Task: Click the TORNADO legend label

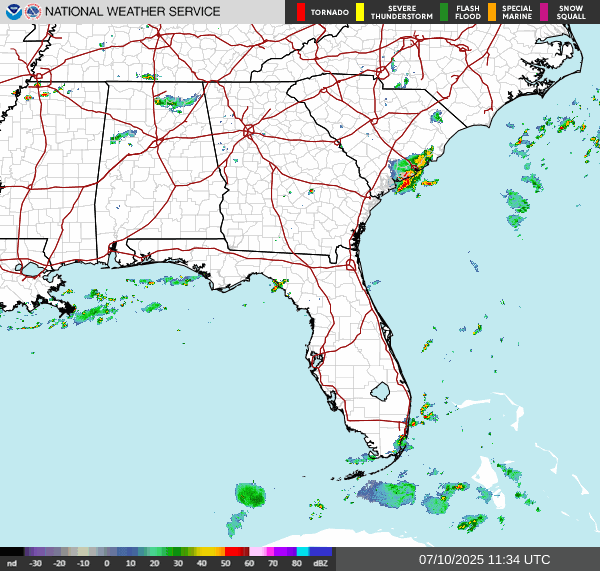Action: (329, 13)
